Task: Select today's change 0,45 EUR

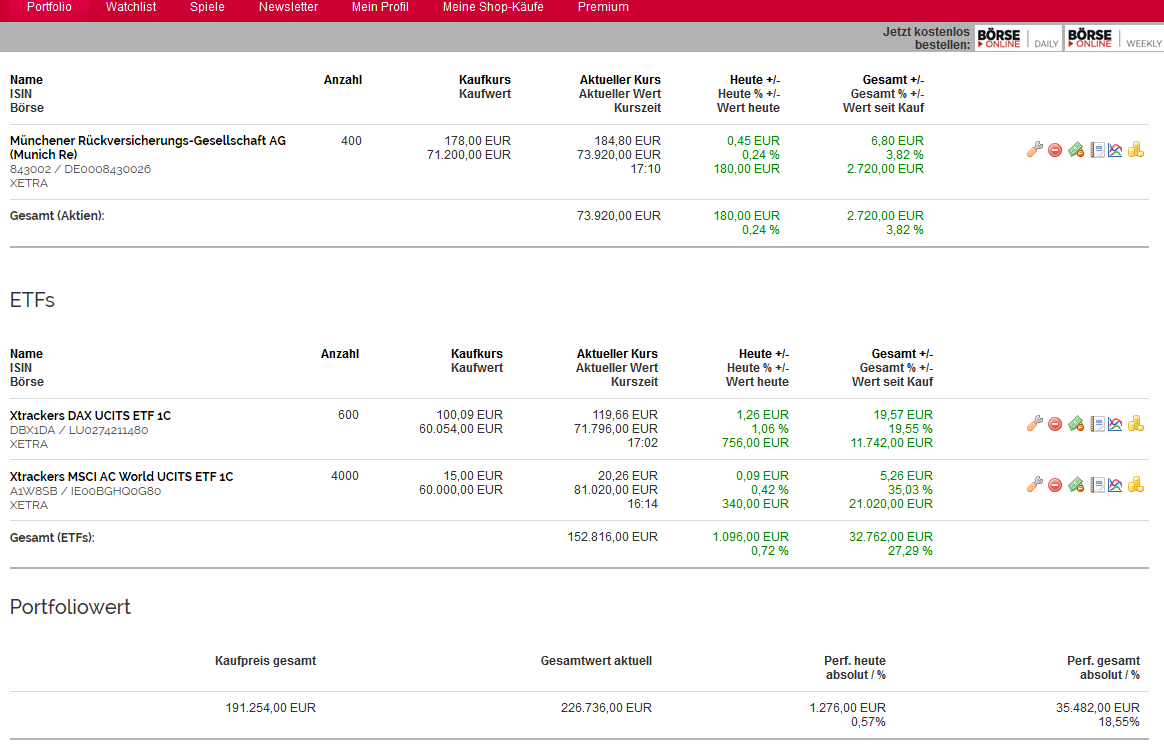Action: pos(753,141)
